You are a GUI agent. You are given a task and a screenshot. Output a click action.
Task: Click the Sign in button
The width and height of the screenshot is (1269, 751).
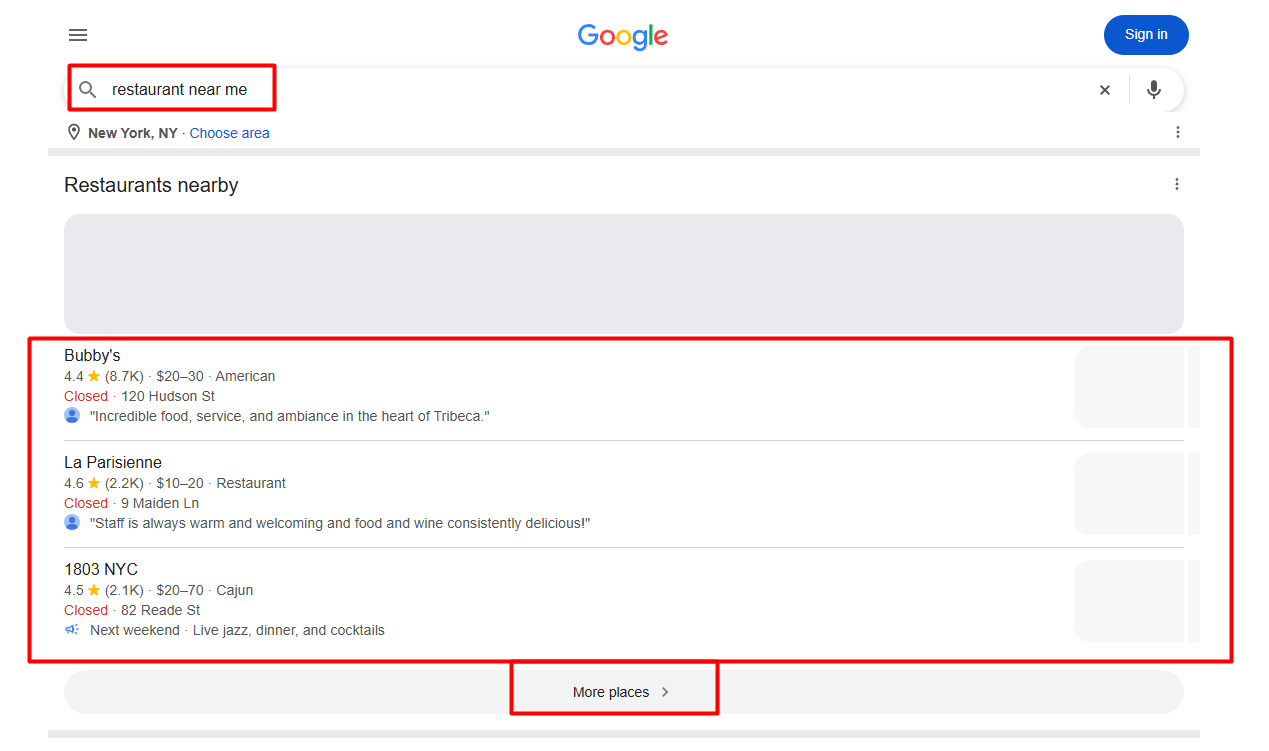point(1146,35)
